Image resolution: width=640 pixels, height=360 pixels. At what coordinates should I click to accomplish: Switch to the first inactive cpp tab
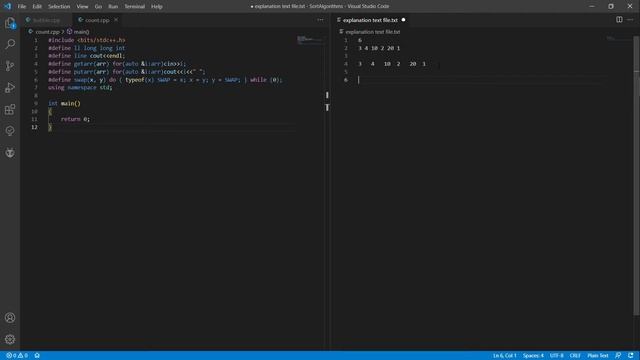click(x=46, y=20)
